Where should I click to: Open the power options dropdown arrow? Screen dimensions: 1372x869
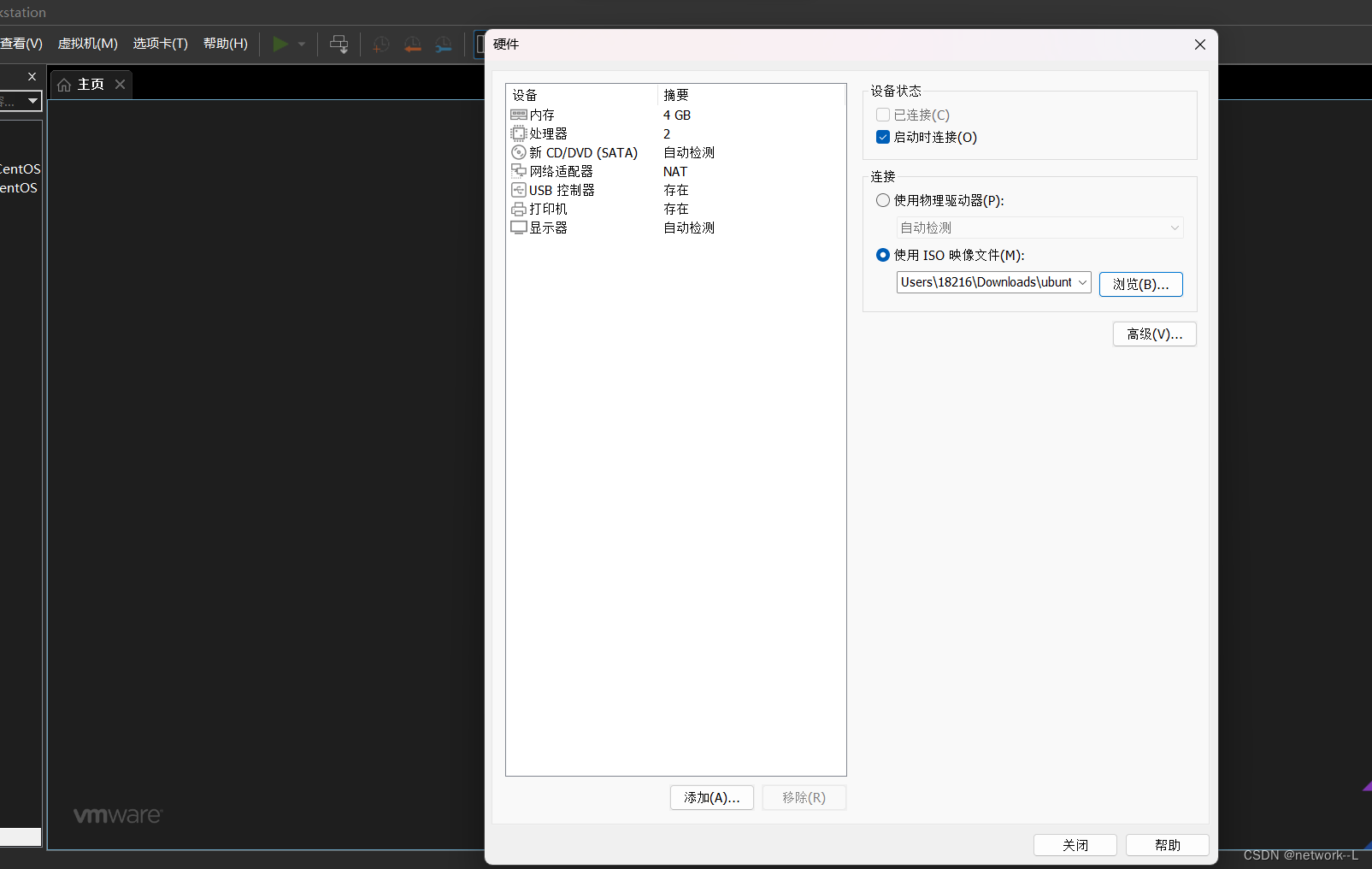pos(301,44)
